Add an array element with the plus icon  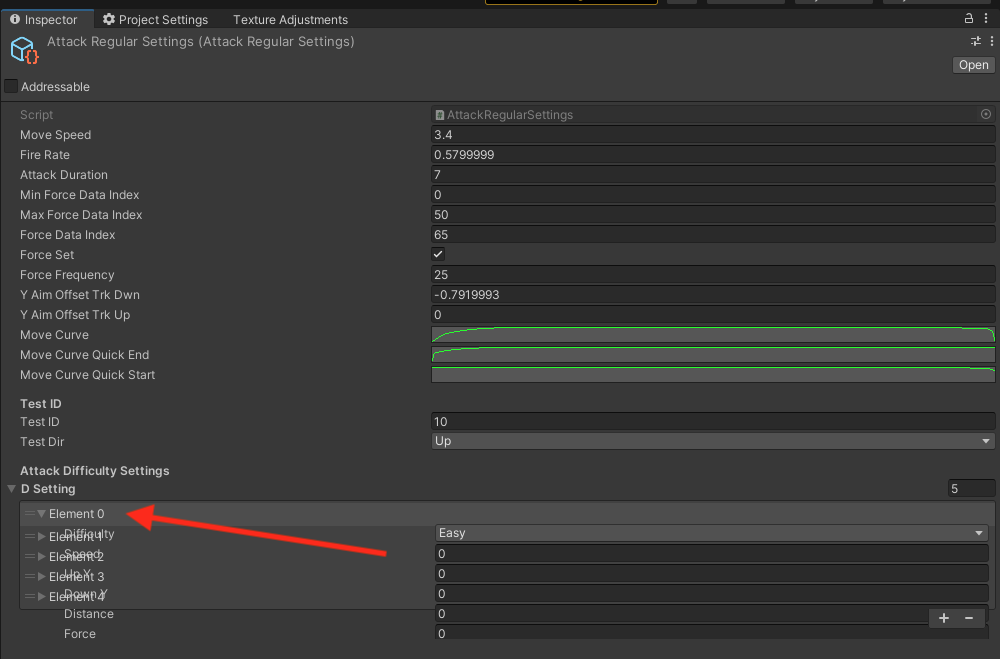(x=943, y=618)
